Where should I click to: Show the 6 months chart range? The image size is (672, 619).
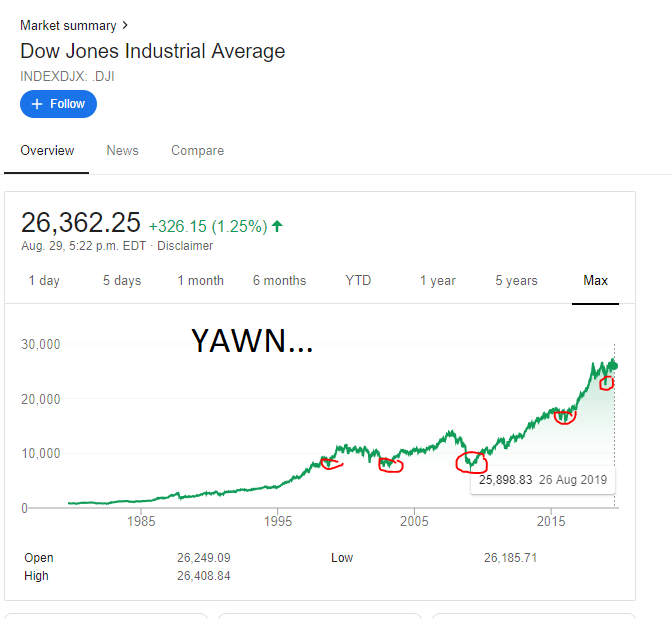click(x=280, y=281)
